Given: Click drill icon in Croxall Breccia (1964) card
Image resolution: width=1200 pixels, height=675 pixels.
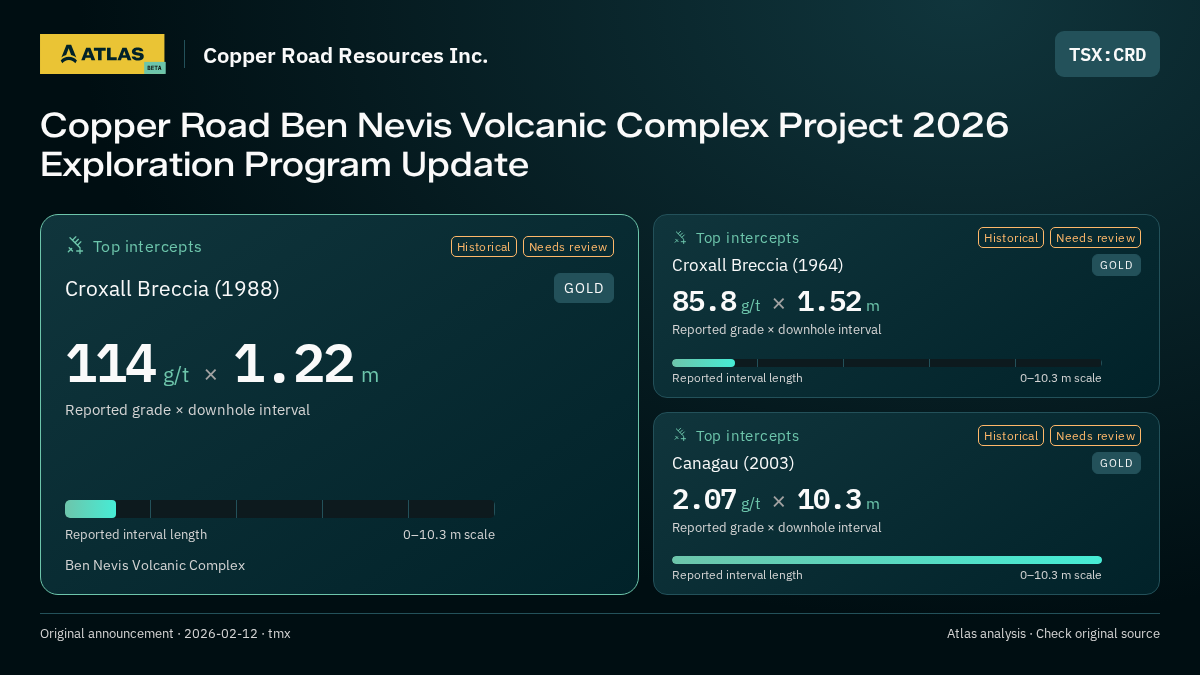Looking at the screenshot, I should click(x=680, y=238).
